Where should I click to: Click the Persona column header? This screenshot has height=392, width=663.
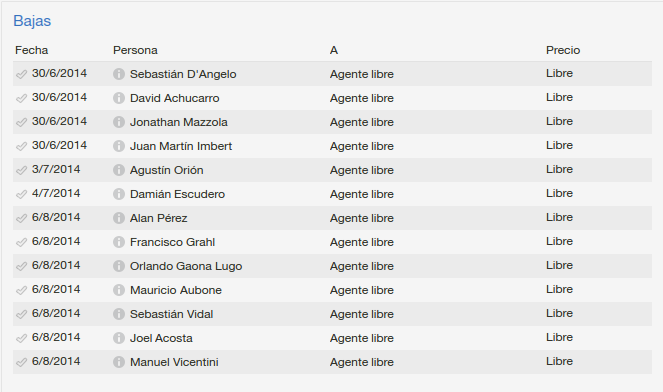pos(135,50)
